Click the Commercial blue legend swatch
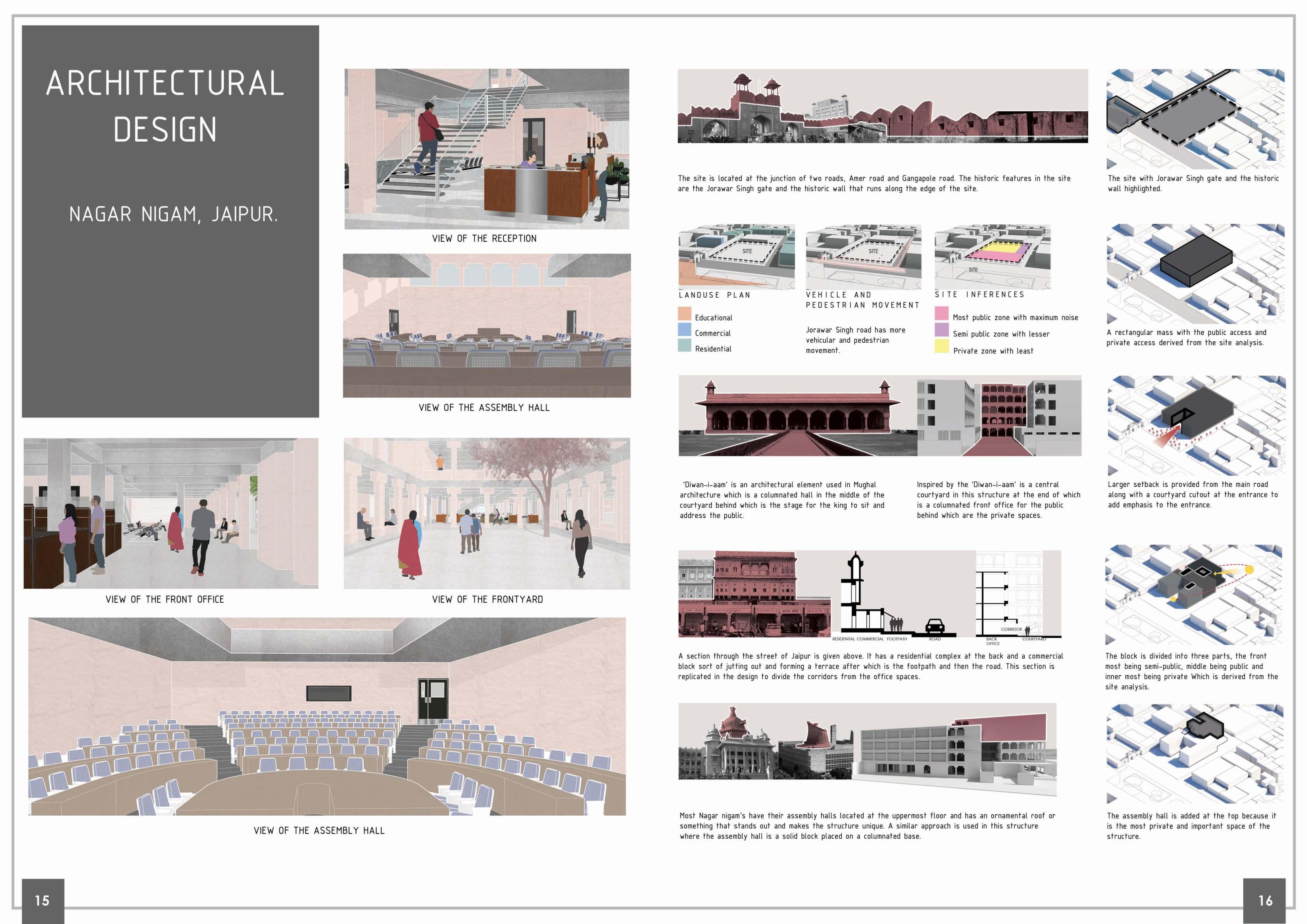The image size is (1307, 924). (x=684, y=329)
